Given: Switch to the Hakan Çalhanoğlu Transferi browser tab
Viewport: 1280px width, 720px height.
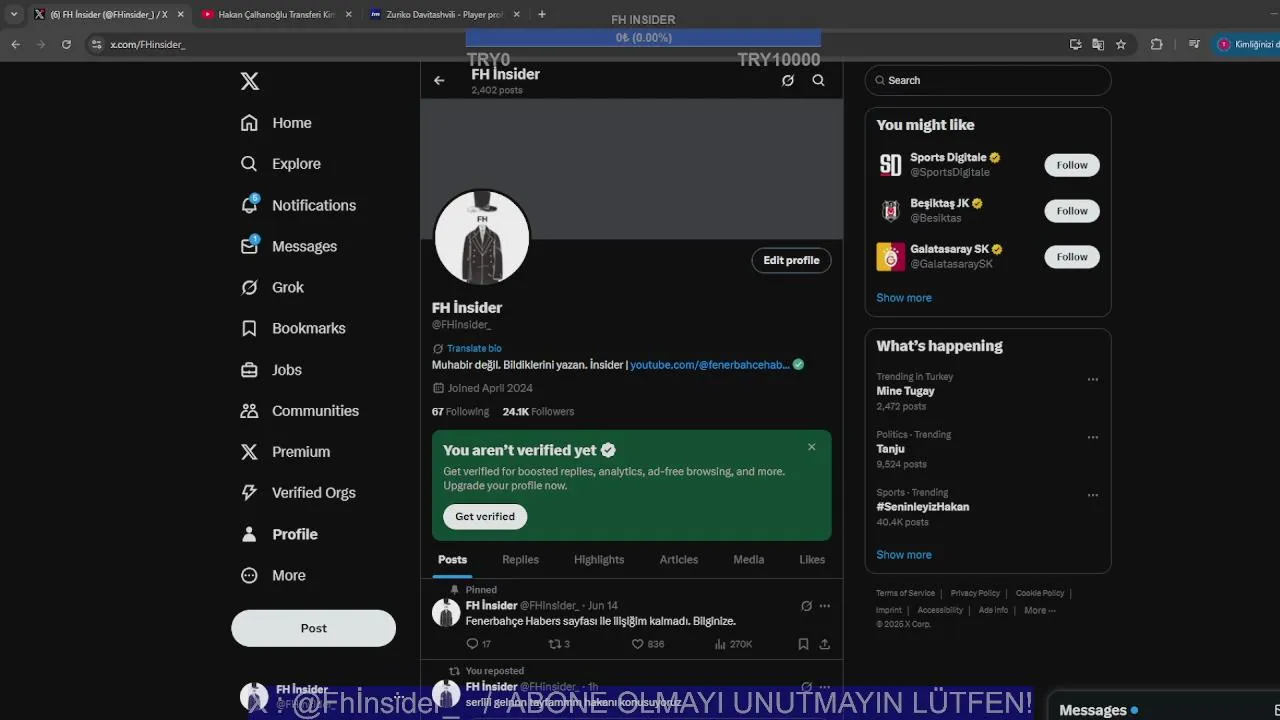Looking at the screenshot, I should 275,14.
